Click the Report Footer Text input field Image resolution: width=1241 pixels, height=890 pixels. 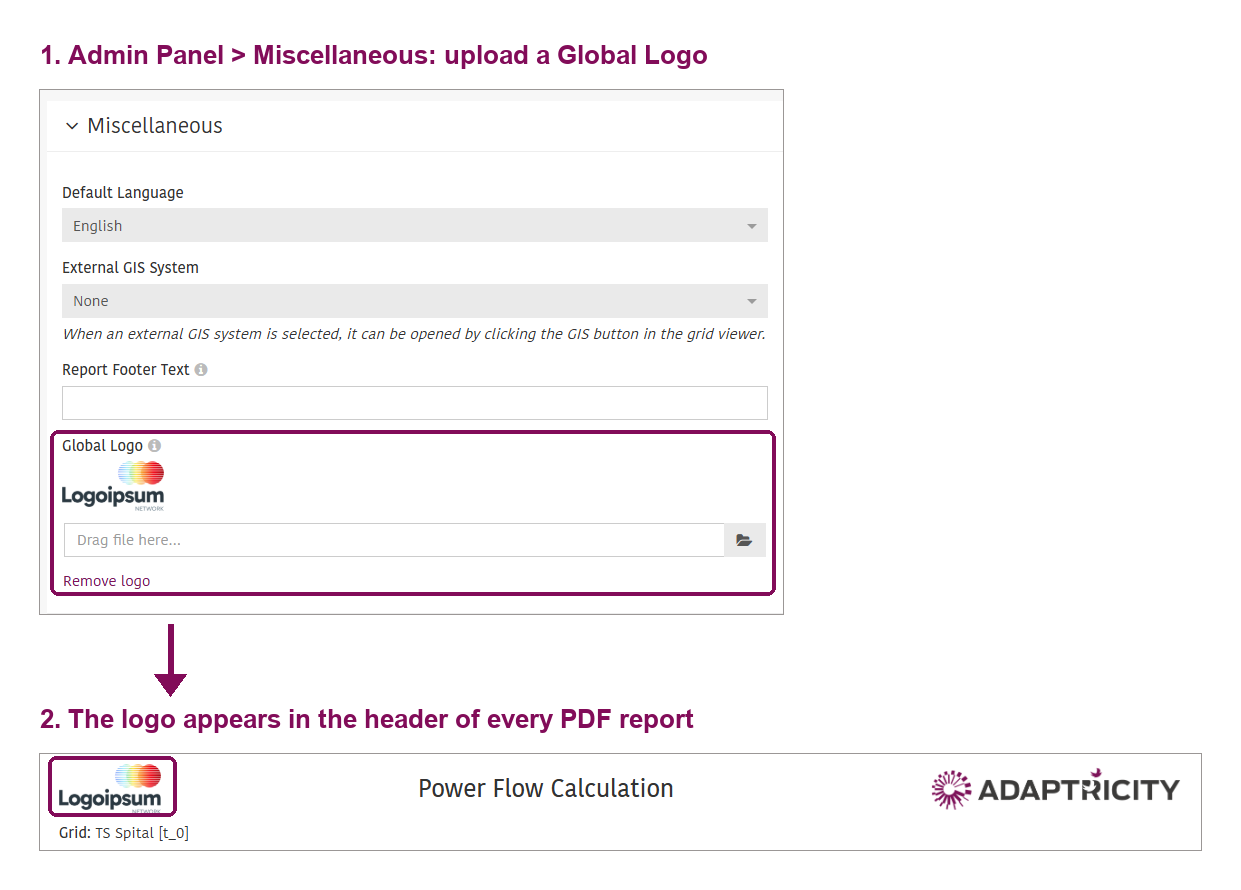pyautogui.click(x=415, y=403)
